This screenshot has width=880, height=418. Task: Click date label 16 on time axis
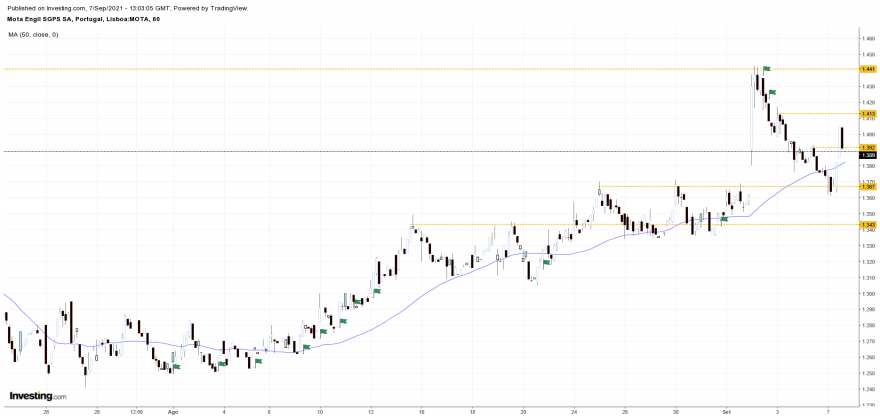click(x=421, y=411)
